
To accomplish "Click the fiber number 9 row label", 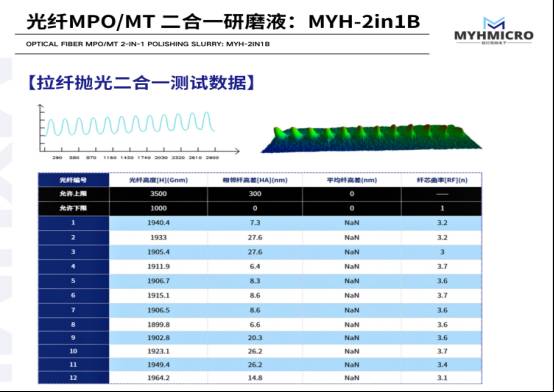I will point(73,338).
